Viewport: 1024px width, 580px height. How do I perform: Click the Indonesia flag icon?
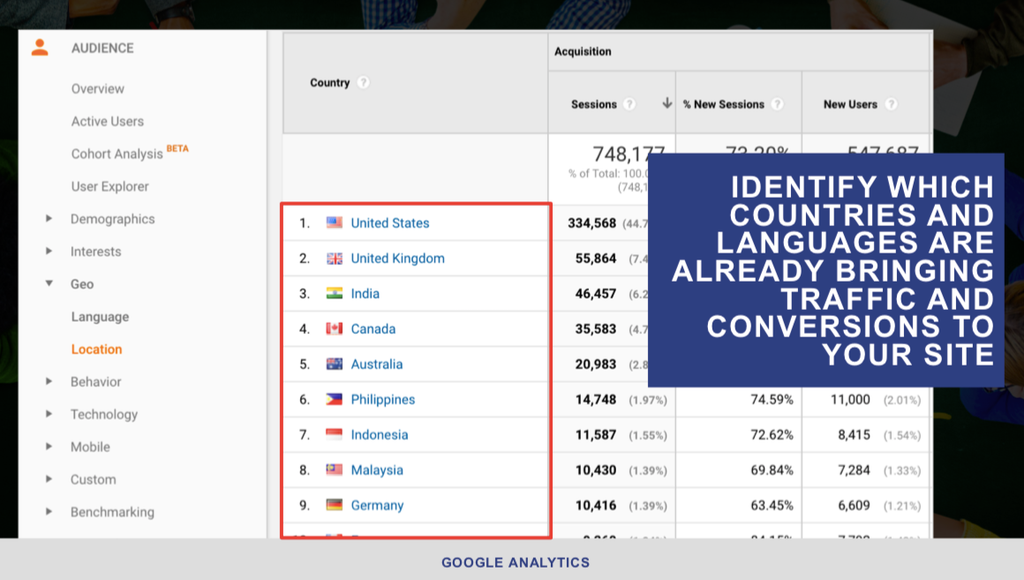point(334,434)
